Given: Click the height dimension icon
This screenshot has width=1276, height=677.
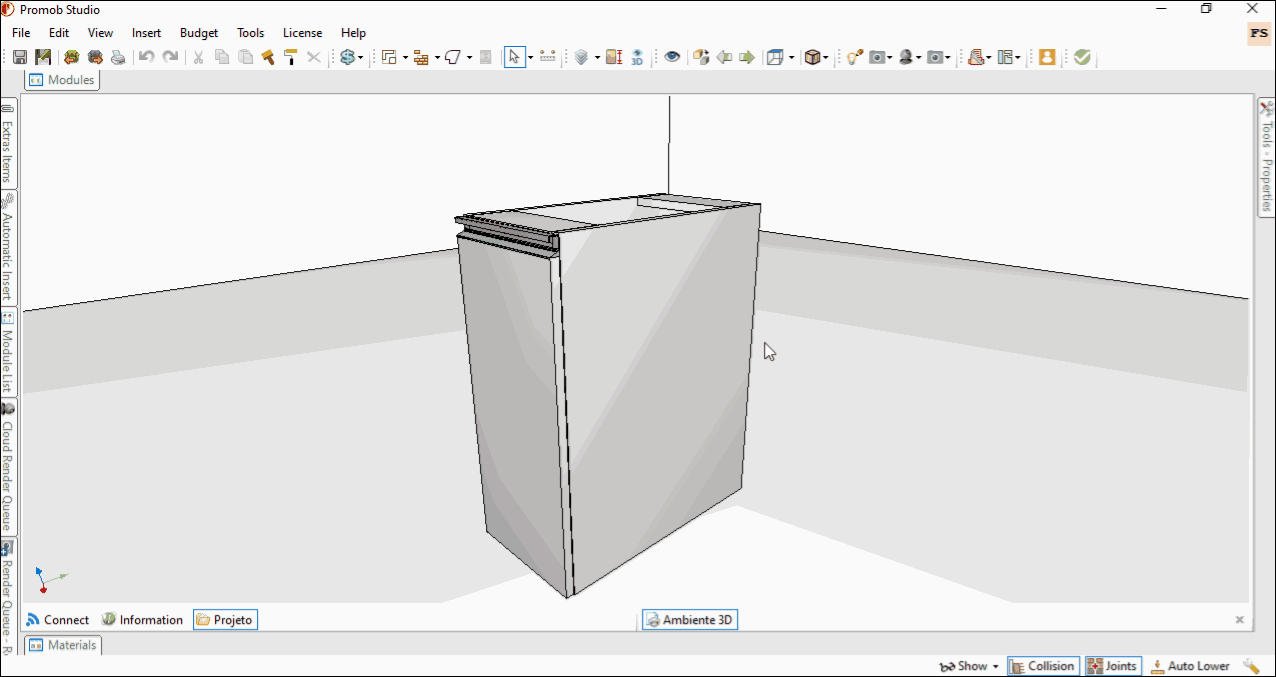Looking at the screenshot, I should coord(614,57).
